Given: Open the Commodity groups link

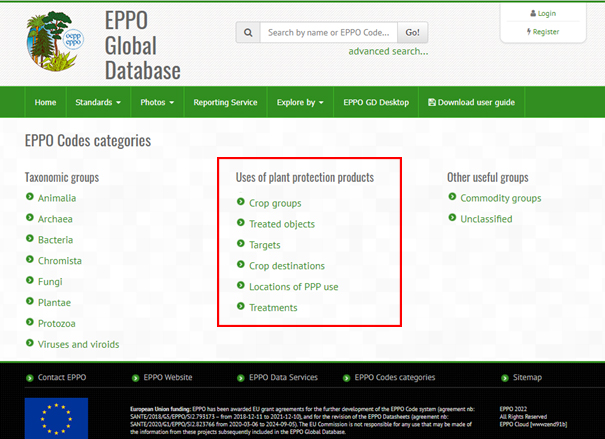Looking at the screenshot, I should [501, 198].
